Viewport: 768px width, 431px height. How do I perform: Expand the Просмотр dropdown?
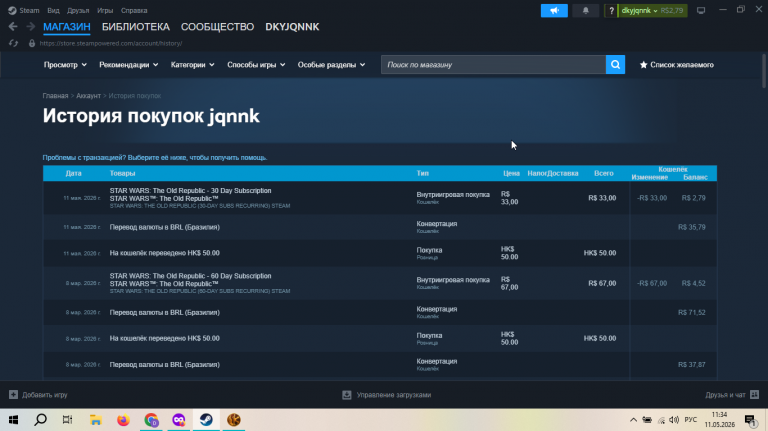(65, 65)
